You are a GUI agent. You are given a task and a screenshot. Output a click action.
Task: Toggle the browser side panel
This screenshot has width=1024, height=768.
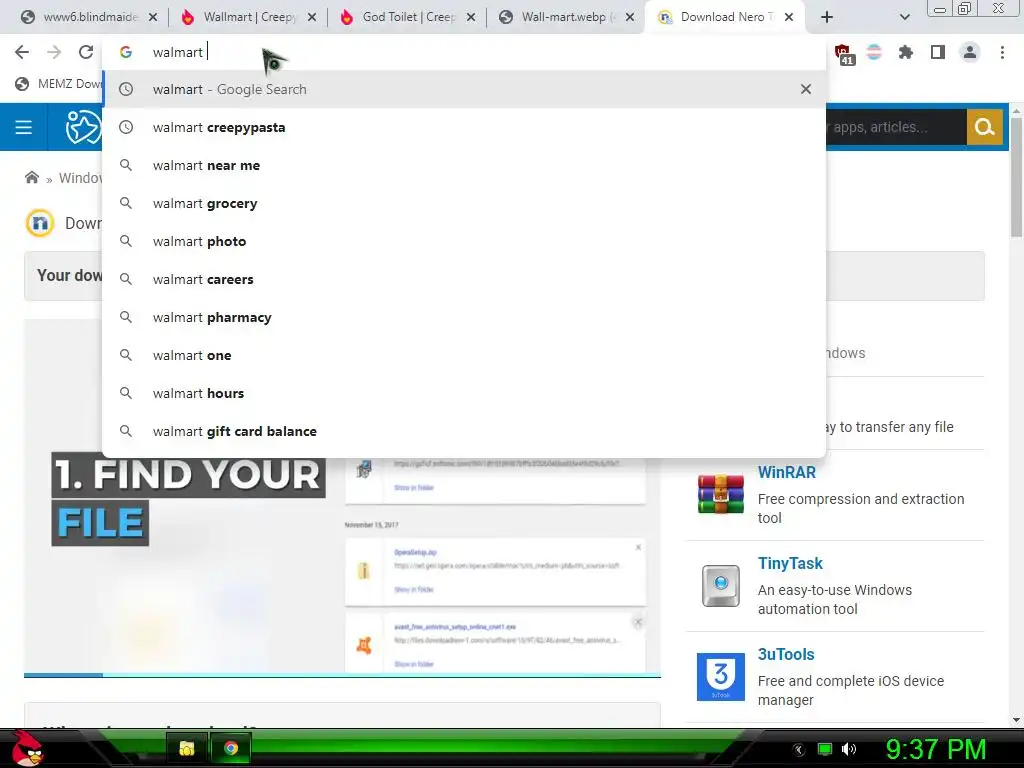[x=938, y=52]
